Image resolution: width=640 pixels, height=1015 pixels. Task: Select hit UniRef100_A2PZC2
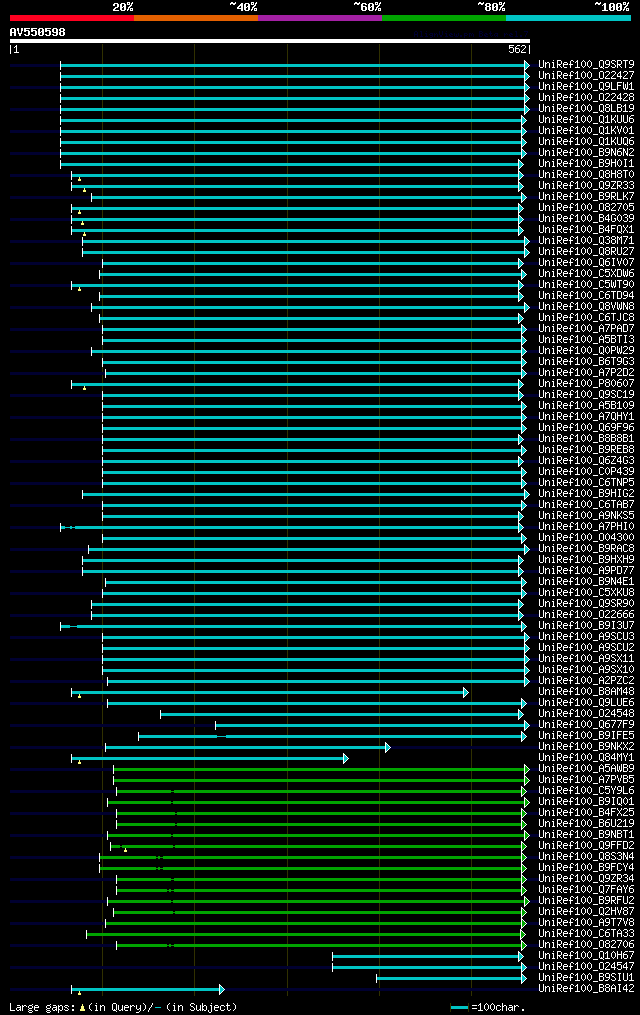(586, 681)
